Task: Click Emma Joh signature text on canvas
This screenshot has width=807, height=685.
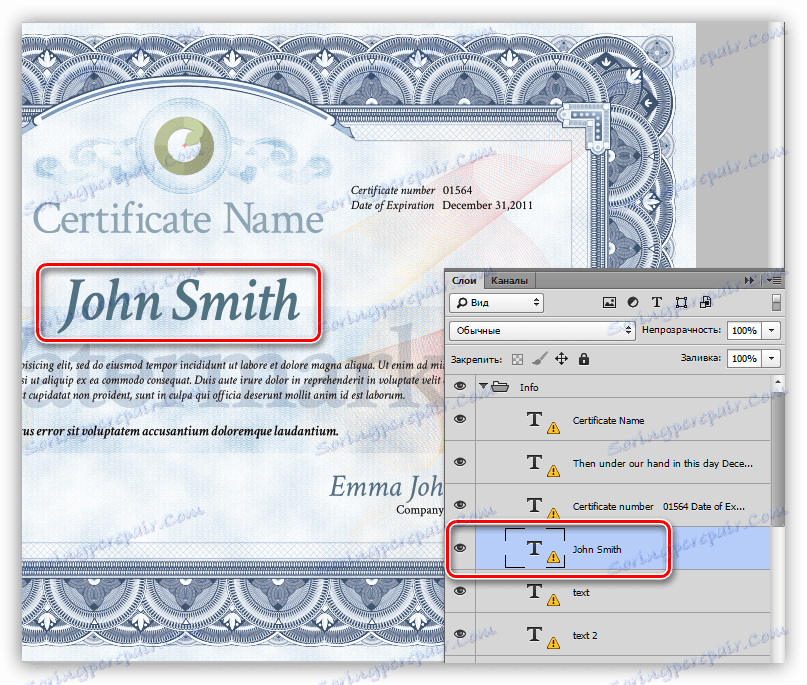Action: pyautogui.click(x=386, y=487)
